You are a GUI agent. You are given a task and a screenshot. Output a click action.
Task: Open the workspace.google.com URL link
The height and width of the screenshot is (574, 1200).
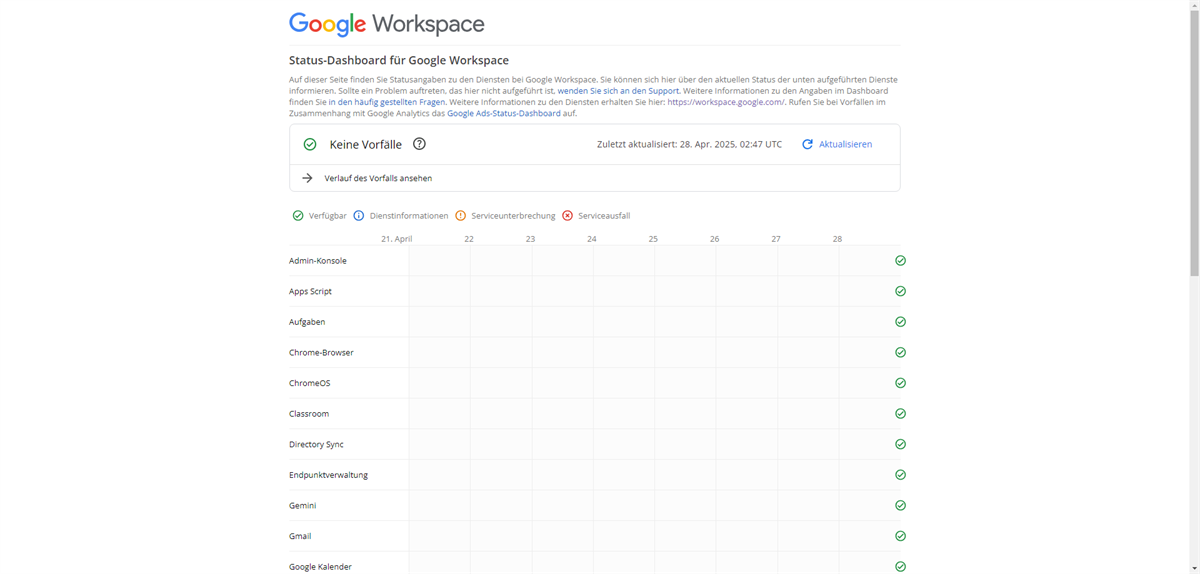click(726, 102)
